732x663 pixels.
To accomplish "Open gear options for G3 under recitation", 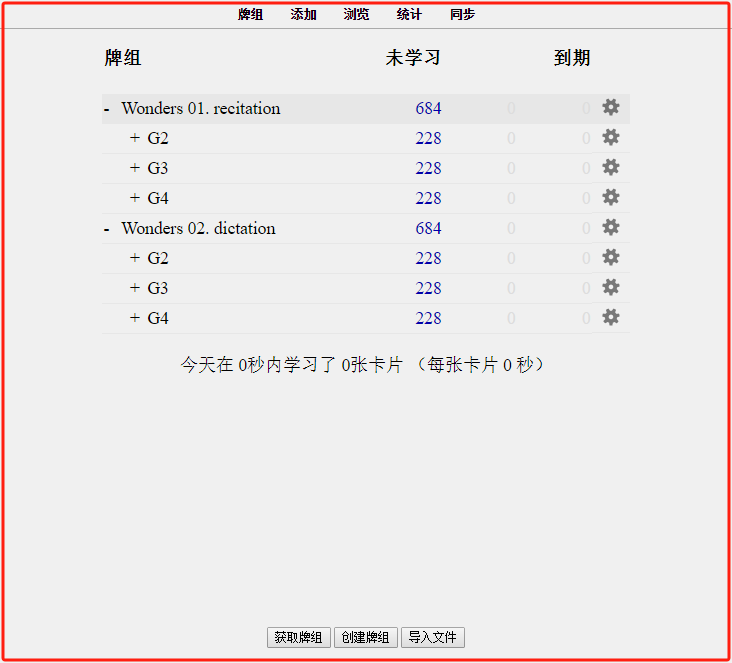I will 611,167.
